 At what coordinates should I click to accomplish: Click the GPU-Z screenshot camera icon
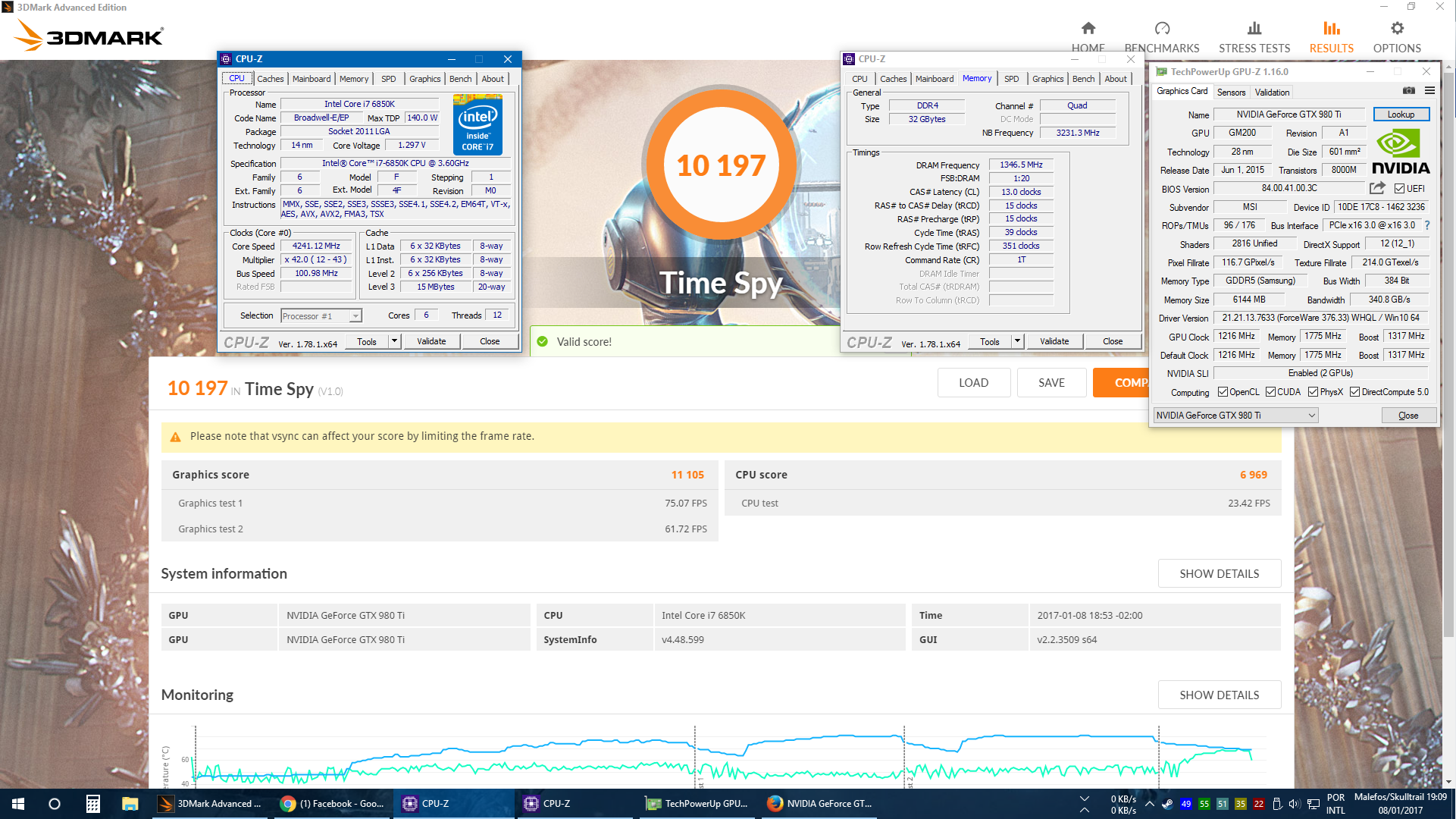[1408, 91]
